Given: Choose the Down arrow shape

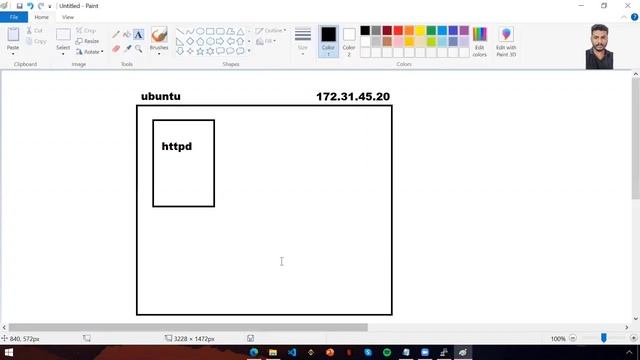Looking at the screenshot, I should tap(180, 51).
